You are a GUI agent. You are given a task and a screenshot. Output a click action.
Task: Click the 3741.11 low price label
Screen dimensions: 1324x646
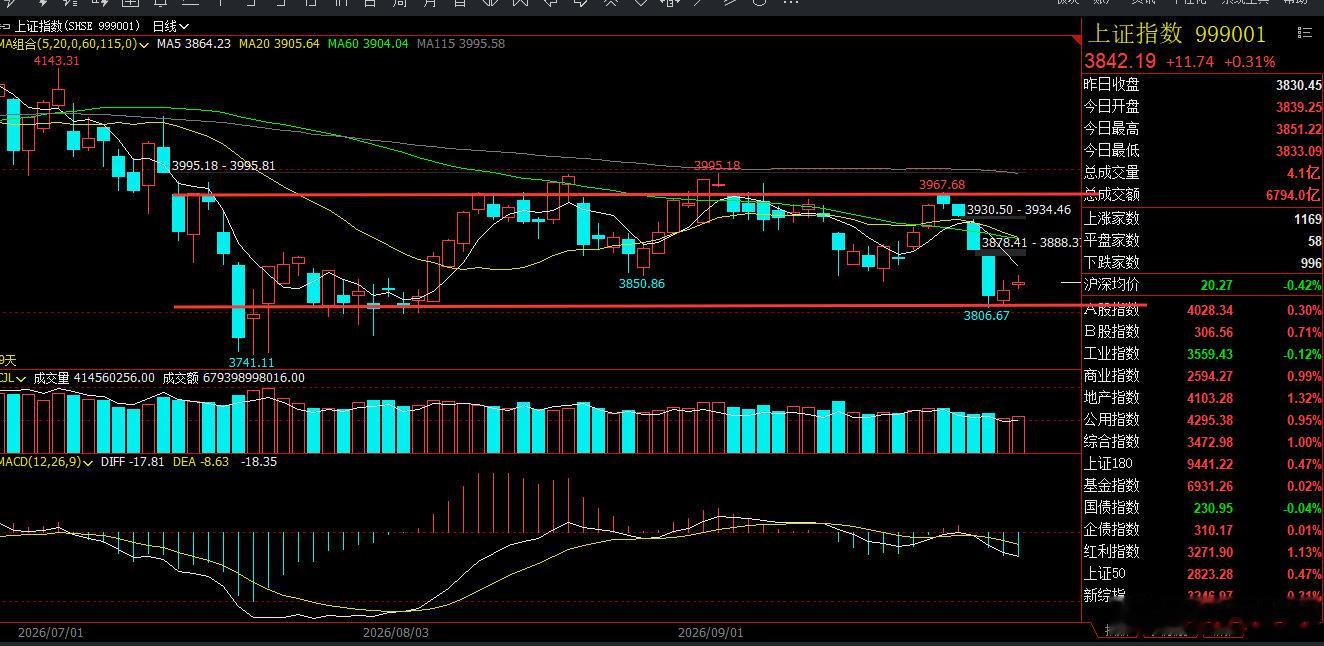pyautogui.click(x=251, y=362)
